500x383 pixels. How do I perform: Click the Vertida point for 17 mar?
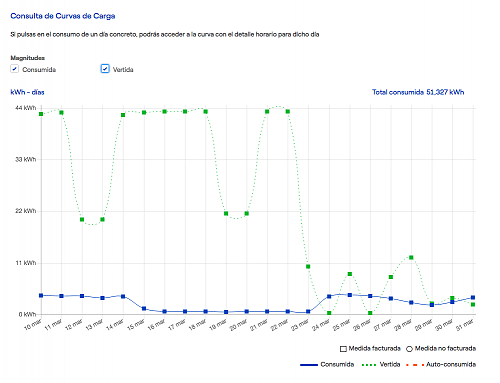[x=185, y=111]
